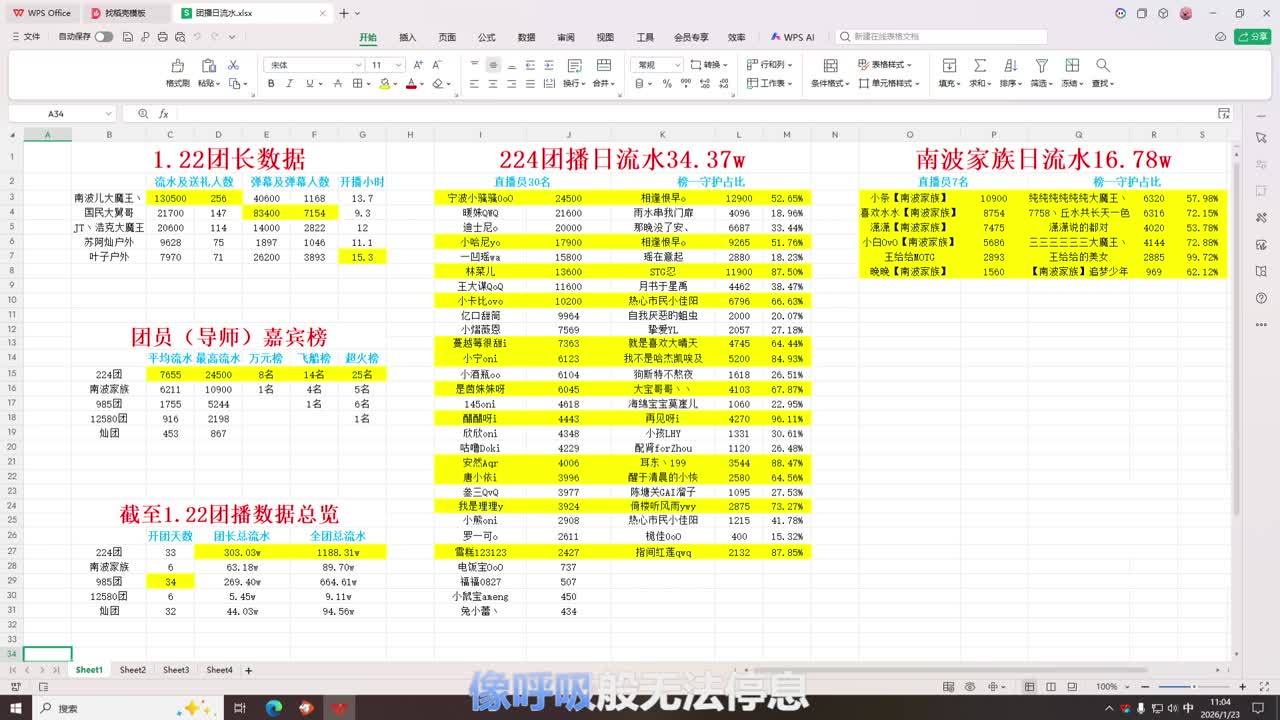The image size is (1280, 720).
Task: Click the Cut scissors icon
Action: (233, 65)
